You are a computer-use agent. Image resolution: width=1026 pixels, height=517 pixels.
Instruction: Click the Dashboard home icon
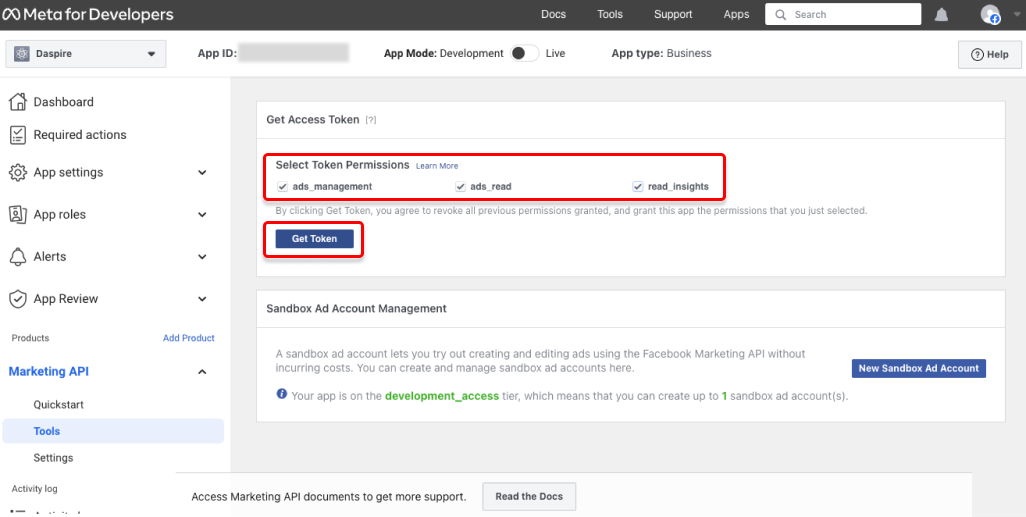click(17, 101)
